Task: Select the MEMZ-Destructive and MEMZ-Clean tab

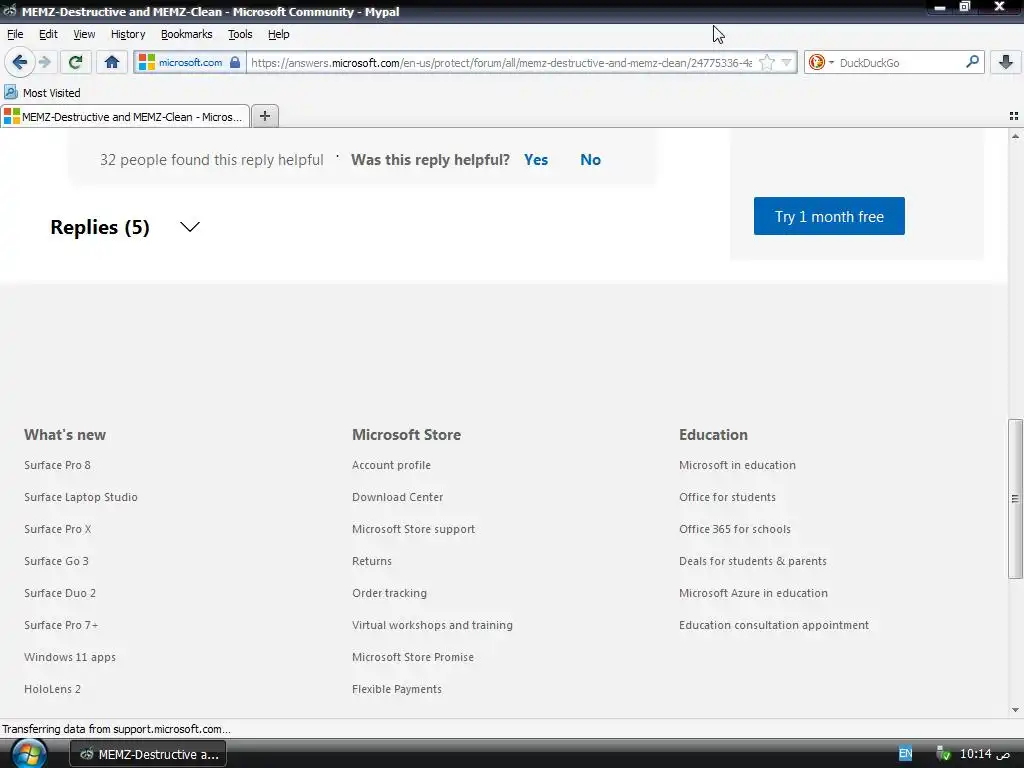Action: pos(124,117)
